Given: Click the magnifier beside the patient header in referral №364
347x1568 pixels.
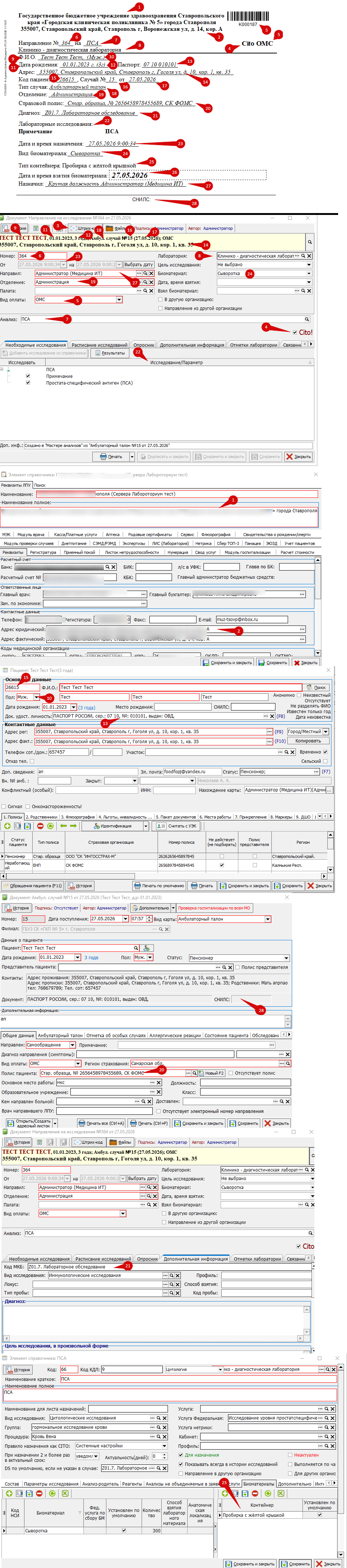Looking at the screenshot, I should click(x=309, y=242).
